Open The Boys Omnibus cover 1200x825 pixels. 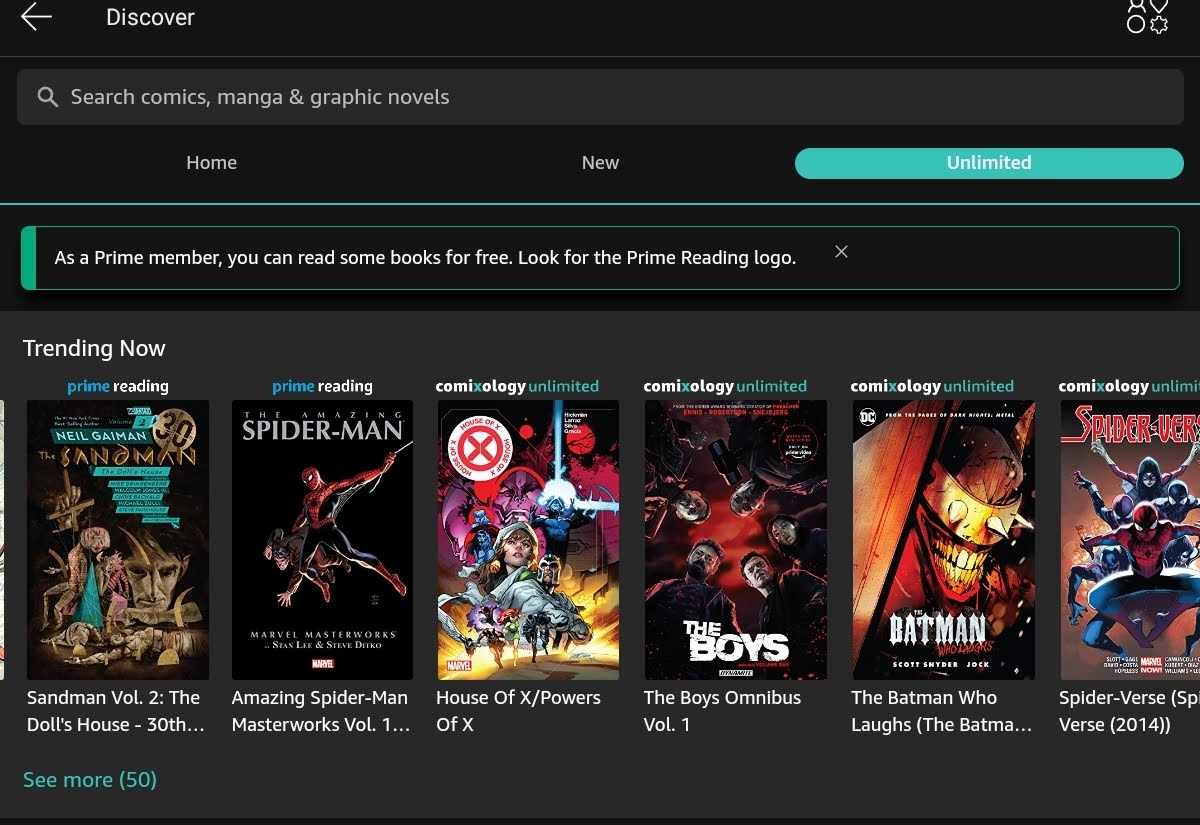[735, 540]
